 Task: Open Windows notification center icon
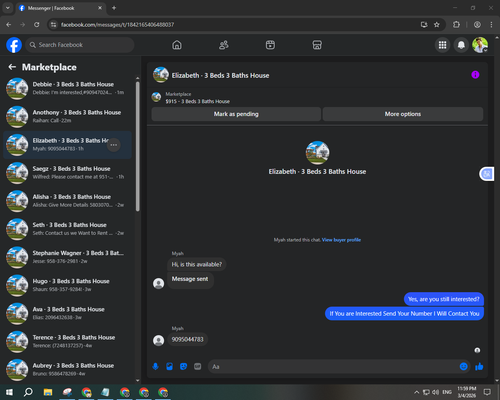pos(487,392)
